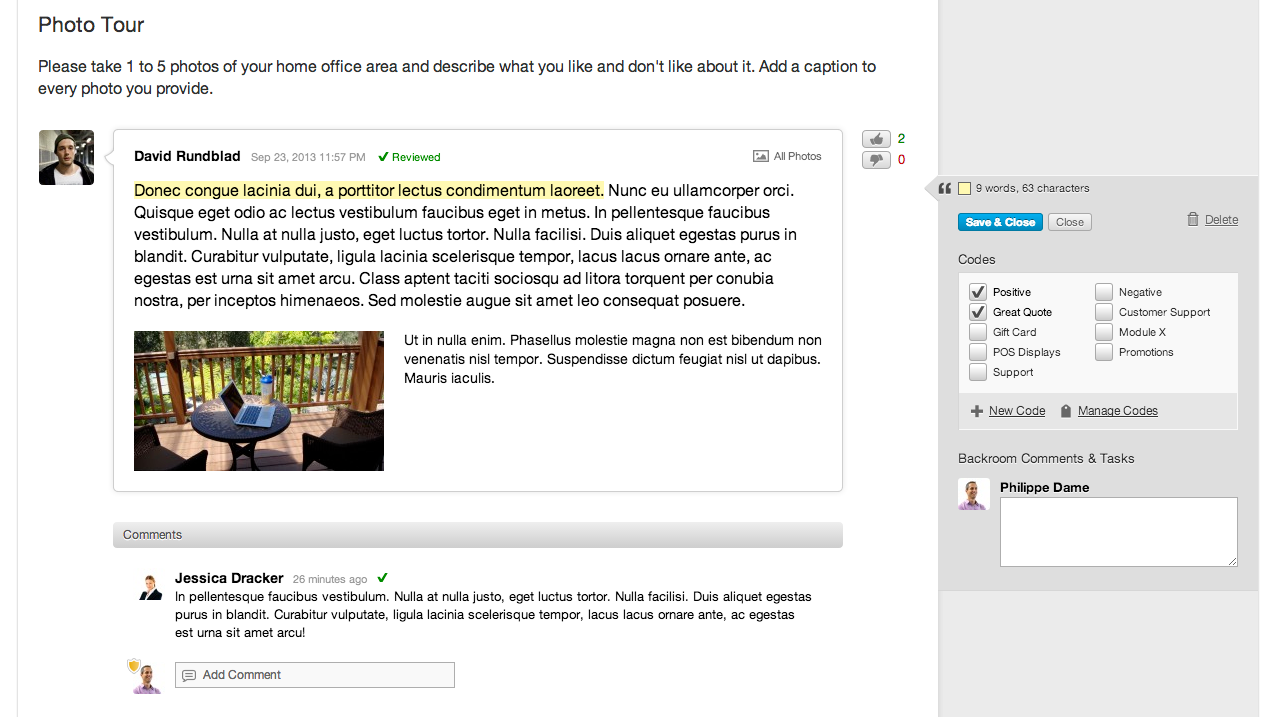Check the Negative code checkbox
The image size is (1278, 717).
click(1104, 292)
